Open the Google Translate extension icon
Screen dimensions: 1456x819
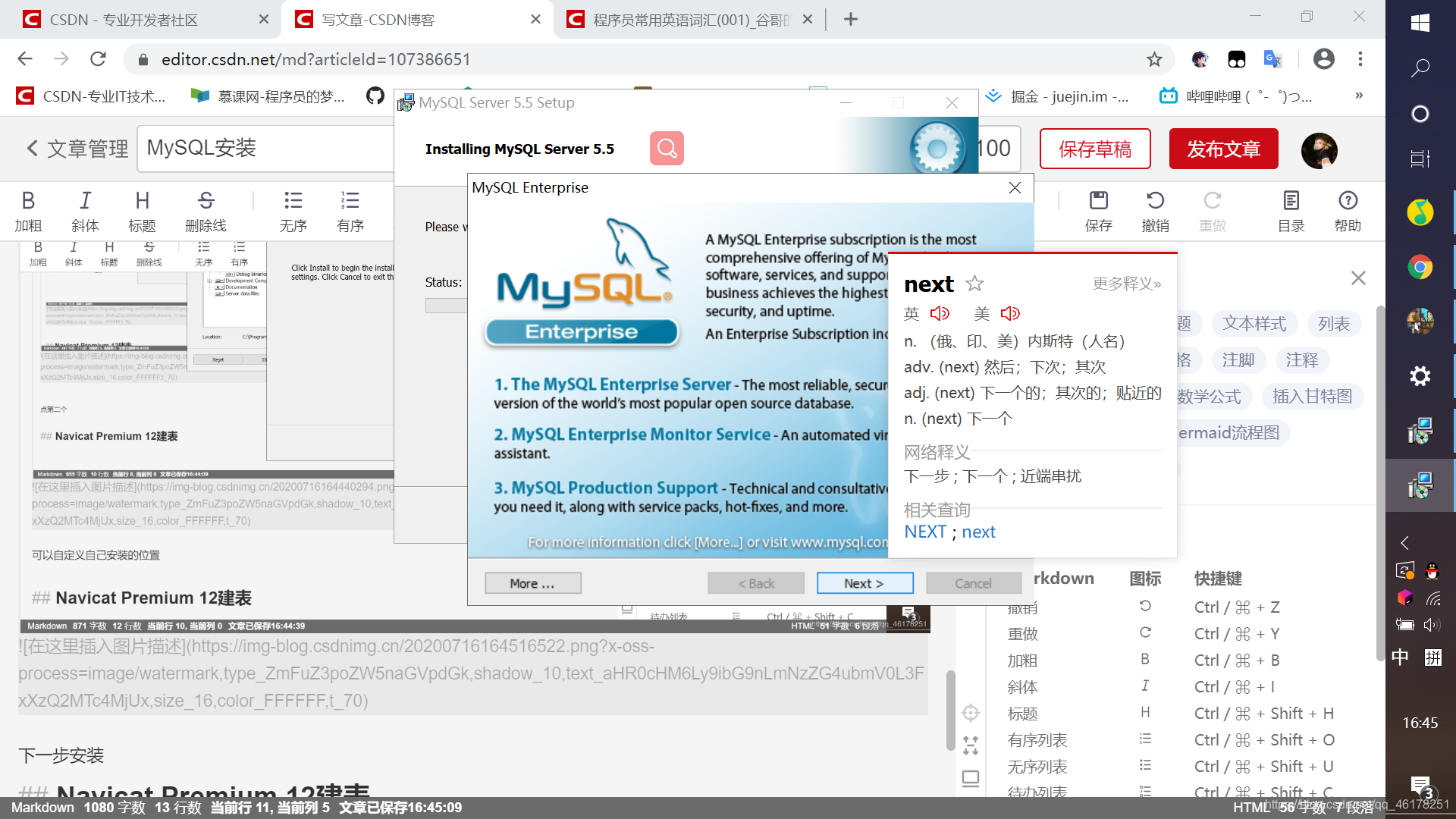coord(1272,59)
